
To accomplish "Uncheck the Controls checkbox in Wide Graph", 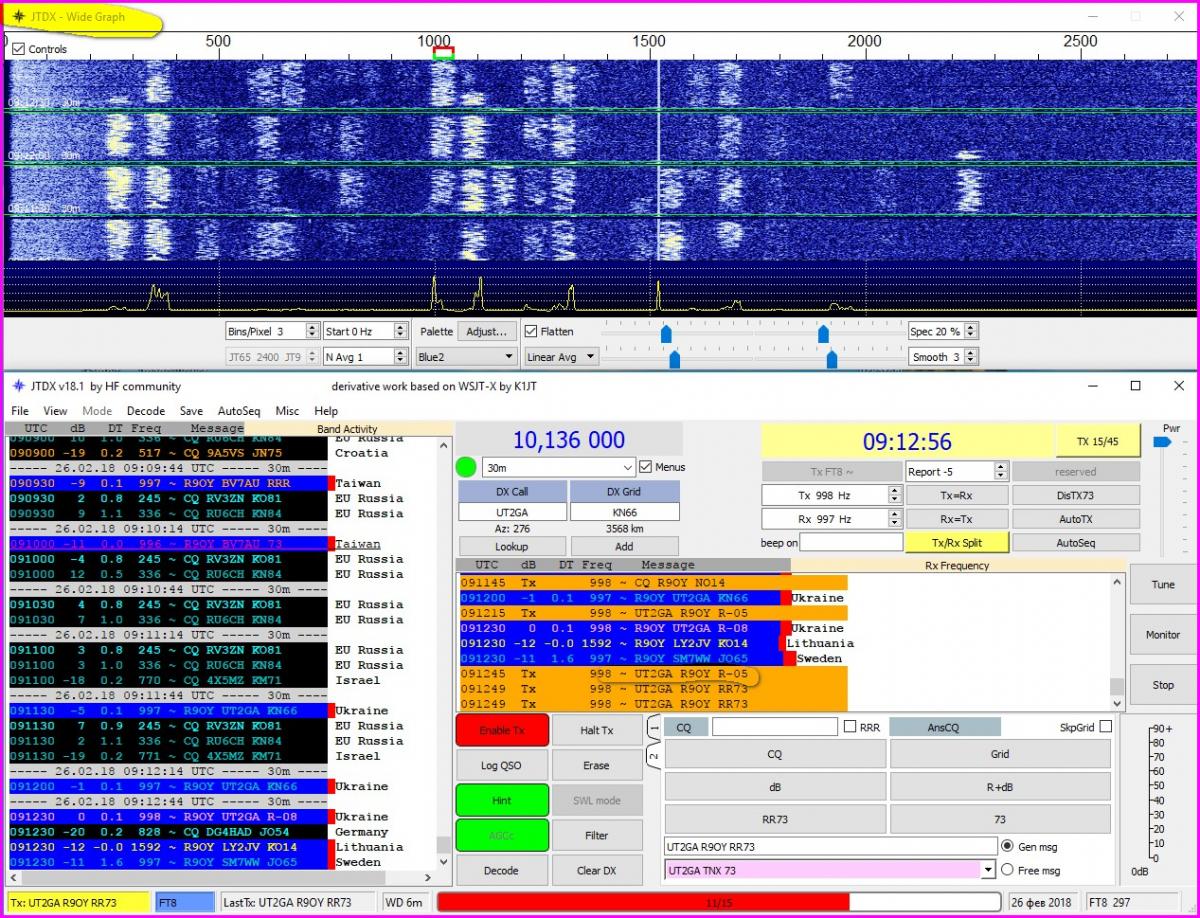I will [18, 49].
